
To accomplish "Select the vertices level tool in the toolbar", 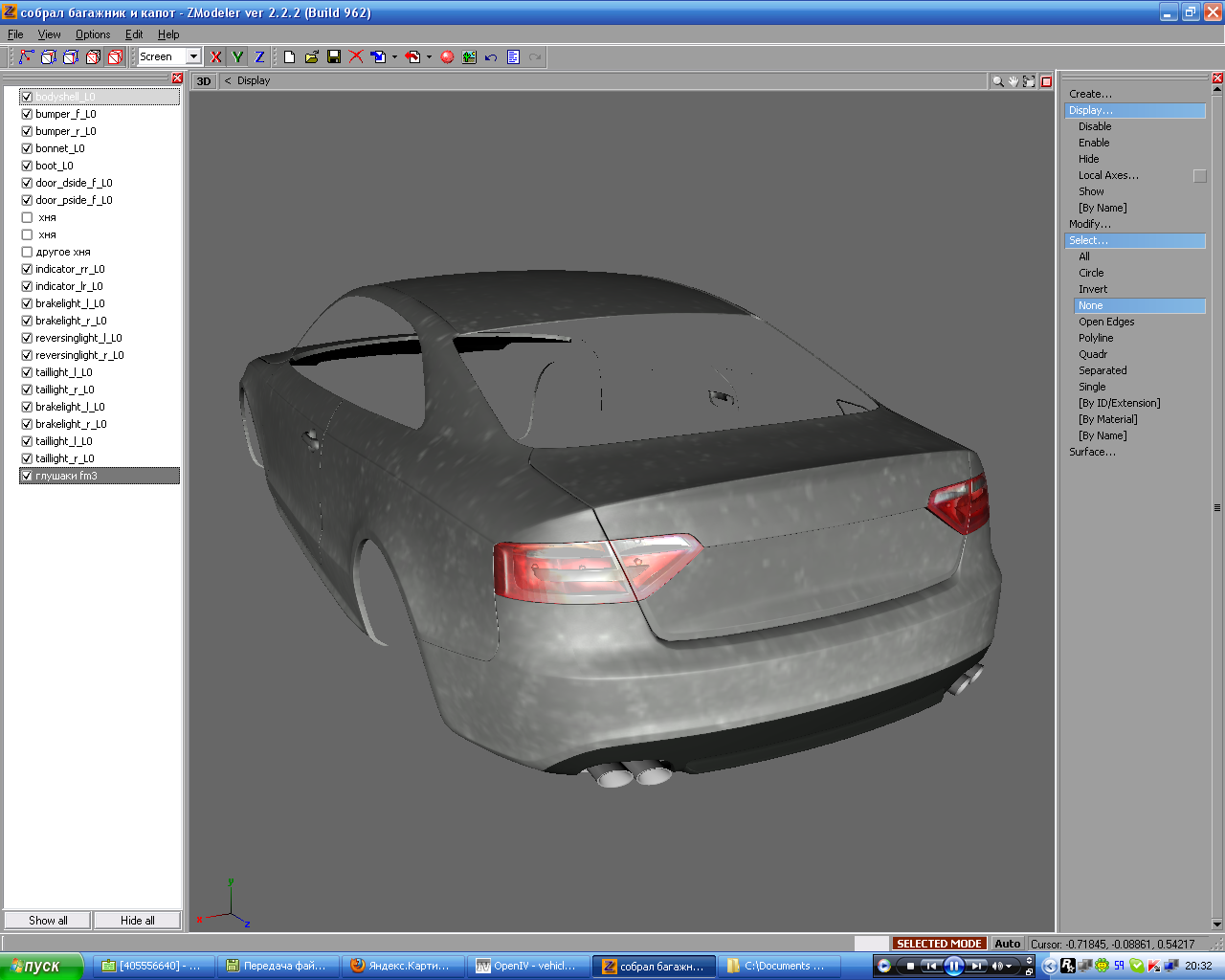I will point(26,57).
